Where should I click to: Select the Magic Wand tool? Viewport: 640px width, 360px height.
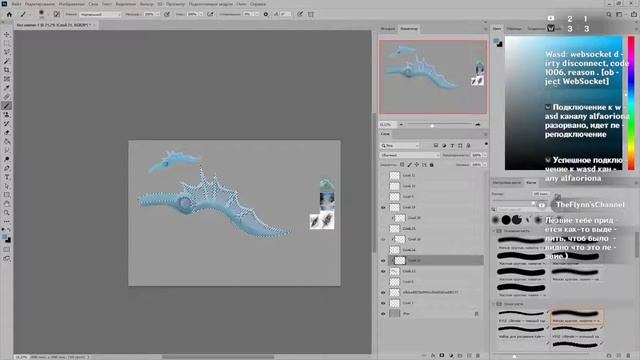7,61
